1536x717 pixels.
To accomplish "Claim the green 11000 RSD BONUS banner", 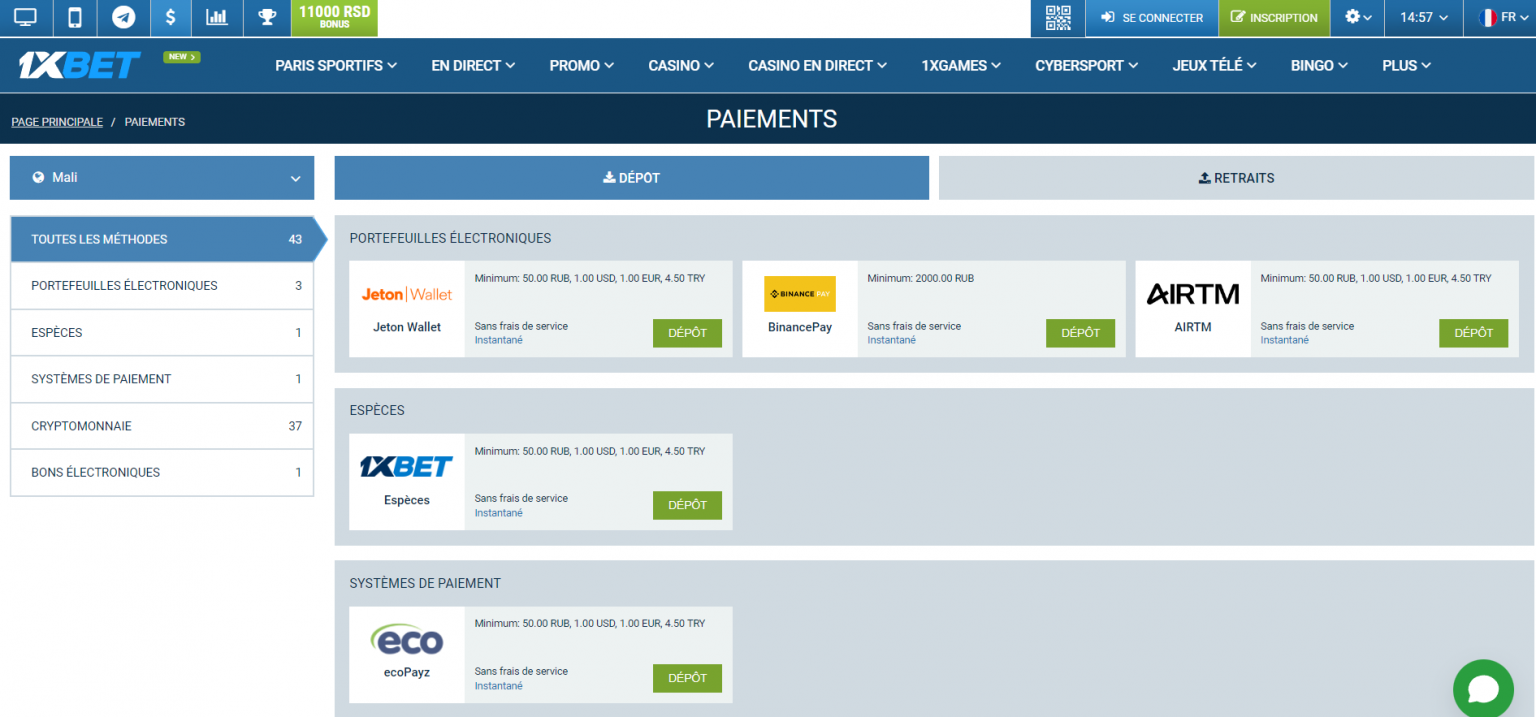I will [334, 17].
